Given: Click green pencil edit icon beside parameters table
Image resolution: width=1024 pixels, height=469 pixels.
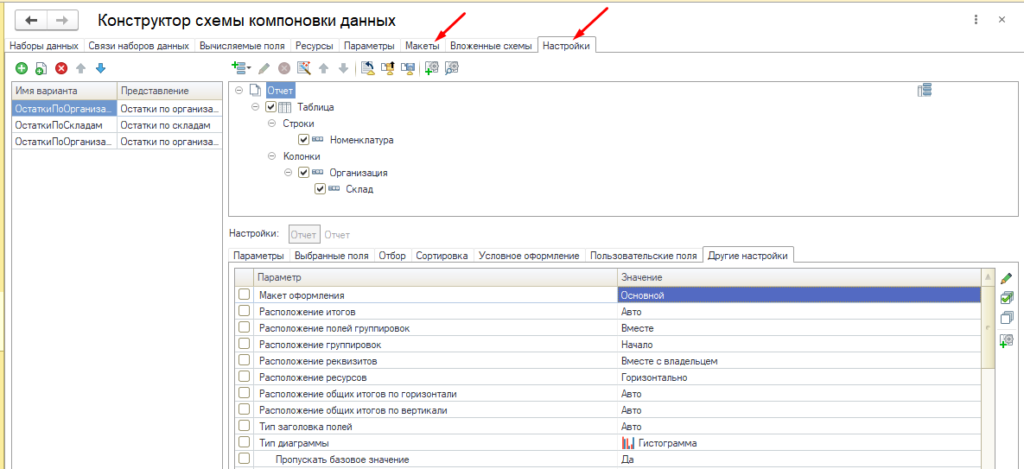Looking at the screenshot, I should [x=1006, y=278].
